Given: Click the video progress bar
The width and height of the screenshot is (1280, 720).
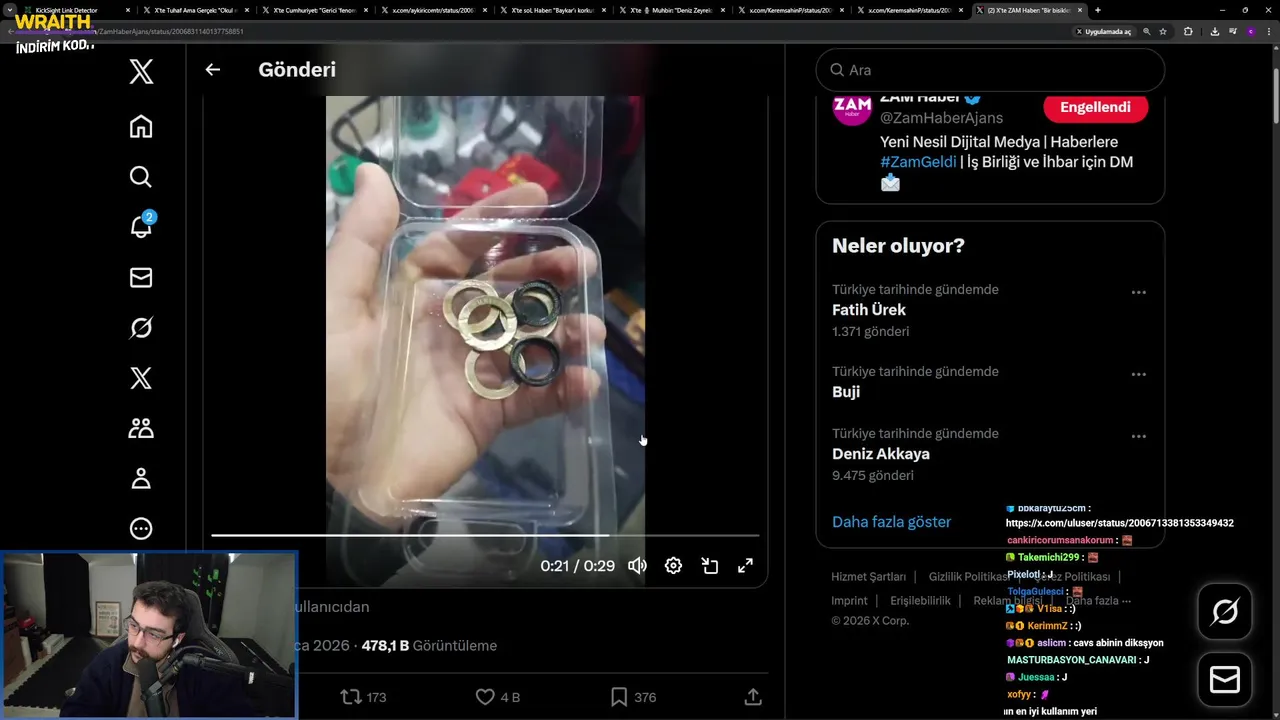Looking at the screenshot, I should (x=485, y=535).
